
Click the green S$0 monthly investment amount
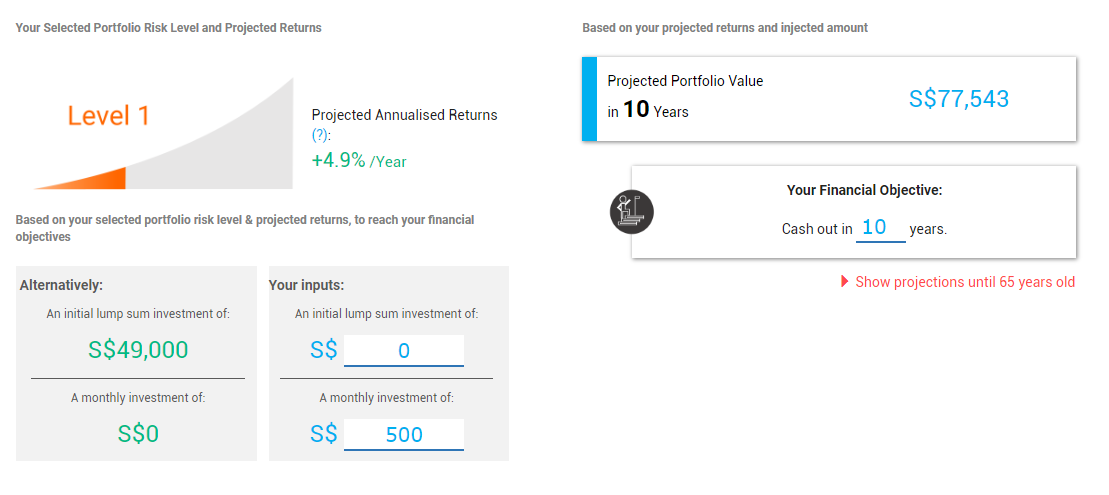[137, 434]
